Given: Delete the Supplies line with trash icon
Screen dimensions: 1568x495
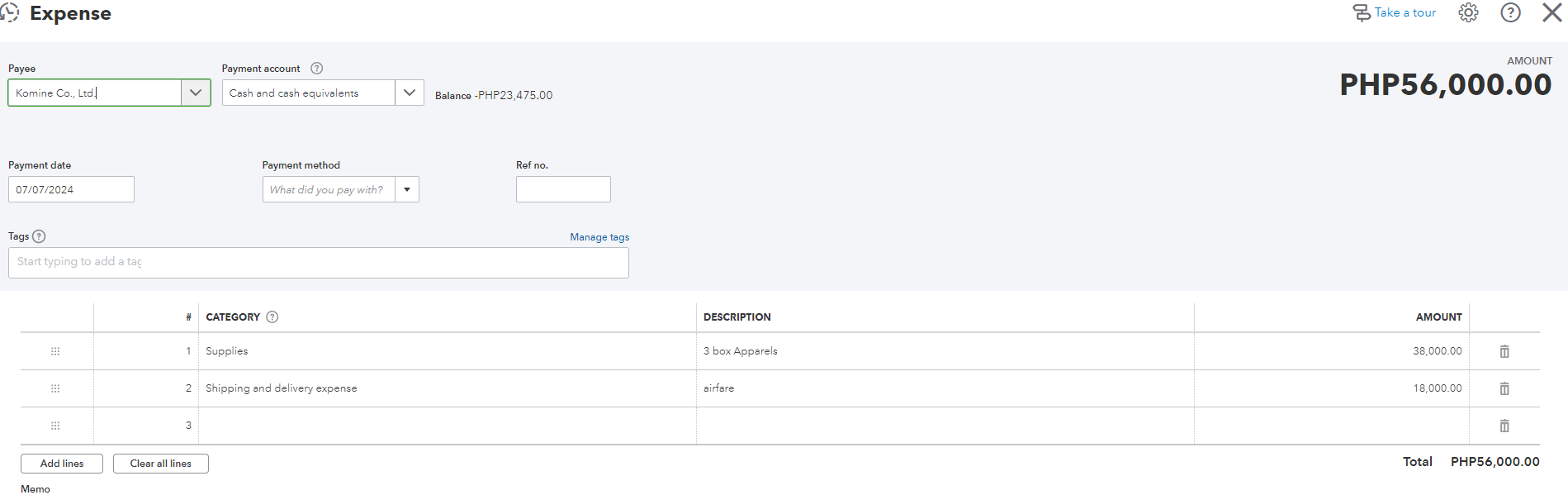Looking at the screenshot, I should (x=1504, y=351).
